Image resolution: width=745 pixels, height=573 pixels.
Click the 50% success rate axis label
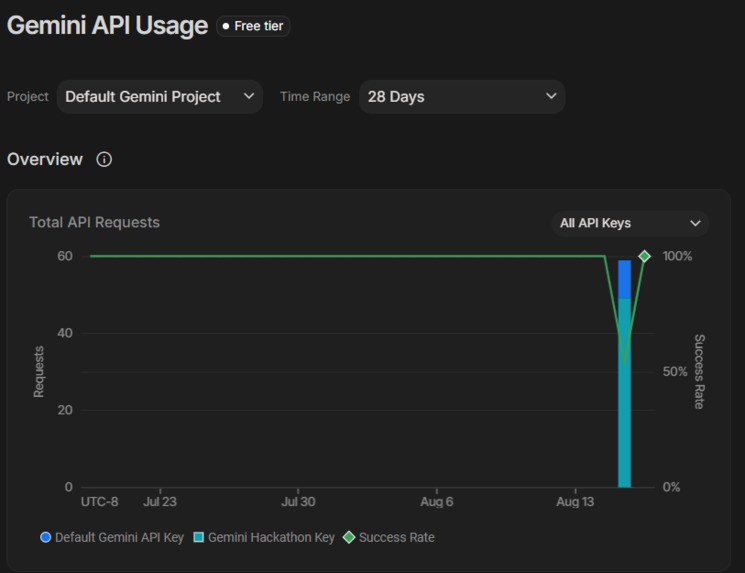pos(675,372)
